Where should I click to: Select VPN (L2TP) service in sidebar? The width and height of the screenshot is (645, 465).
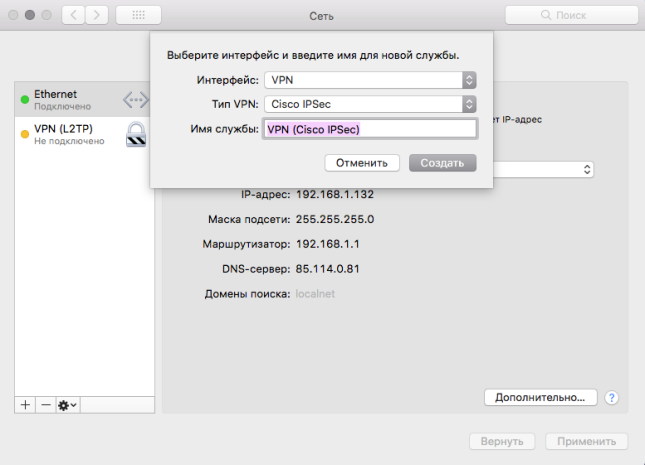tap(84, 134)
